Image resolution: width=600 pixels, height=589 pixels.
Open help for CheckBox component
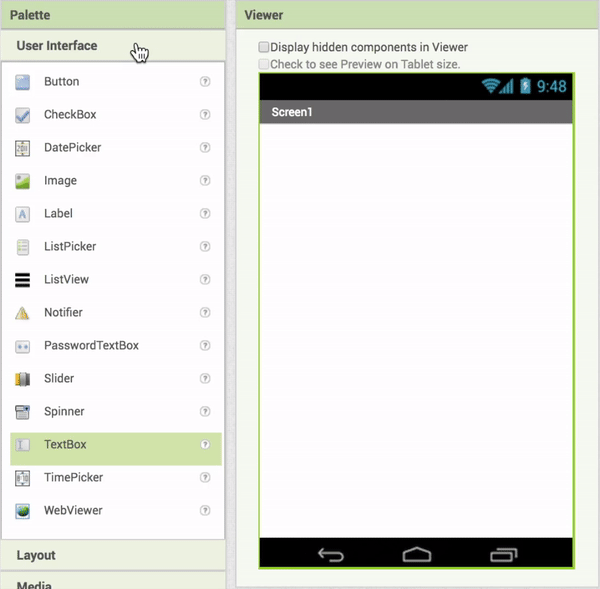[205, 114]
